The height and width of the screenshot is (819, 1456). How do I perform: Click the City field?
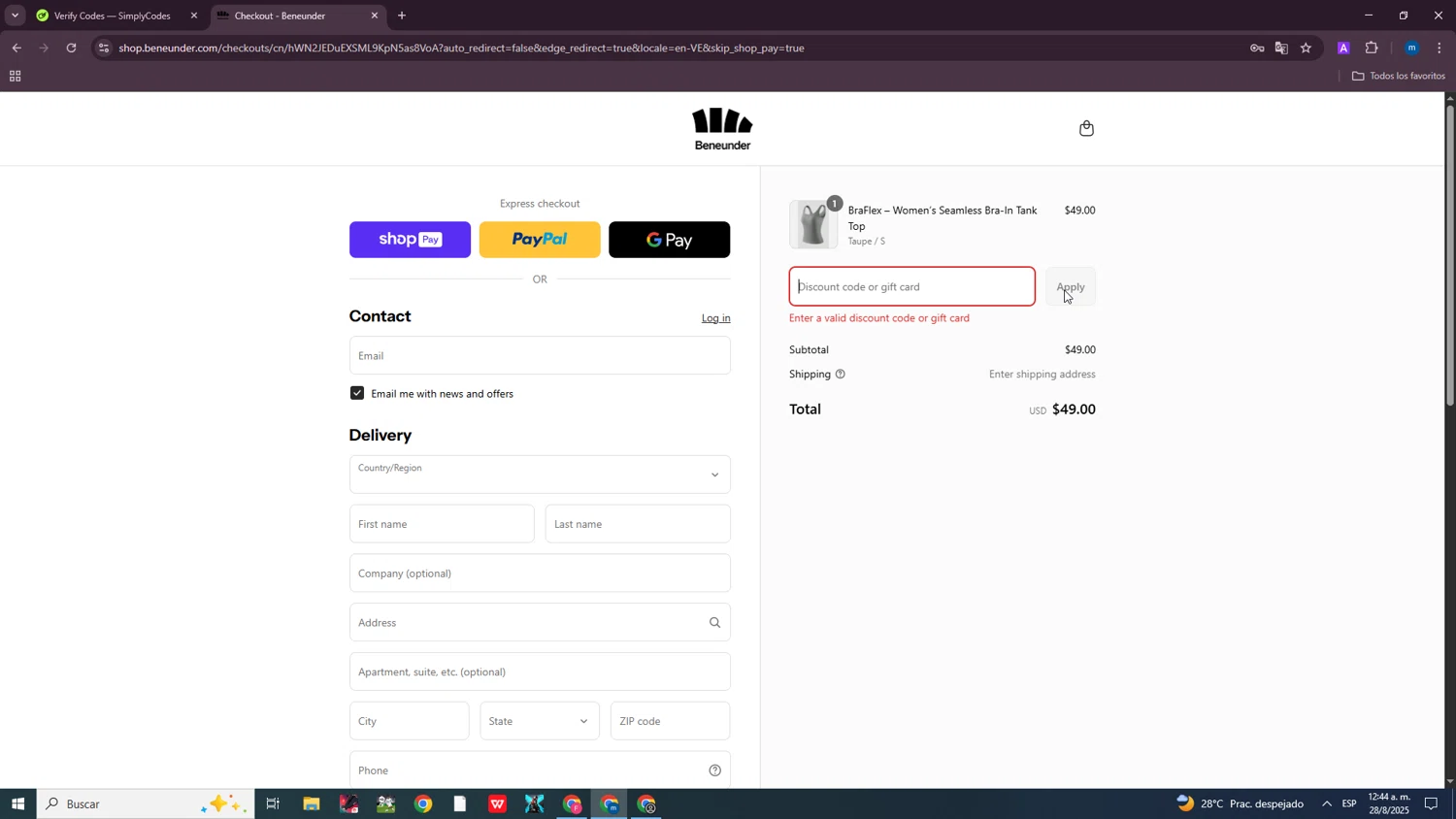pyautogui.click(x=409, y=721)
